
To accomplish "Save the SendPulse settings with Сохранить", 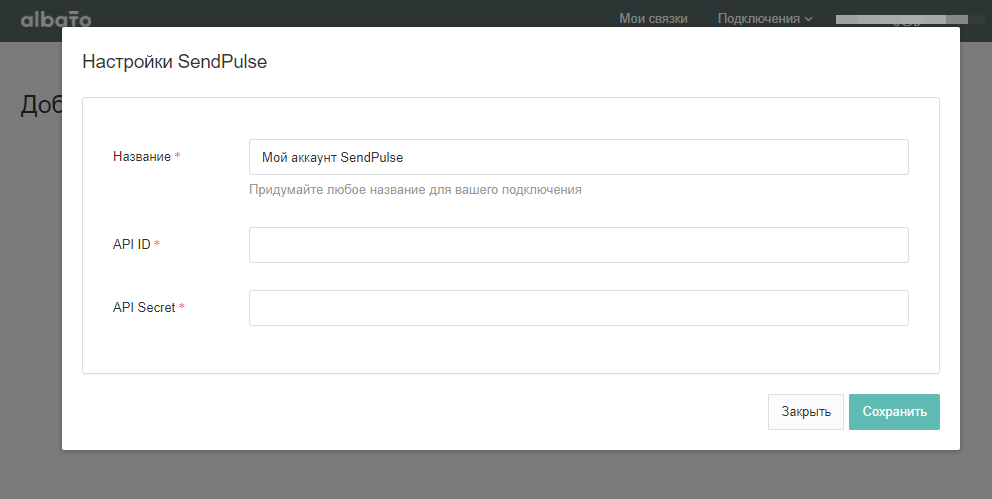I will tap(894, 412).
